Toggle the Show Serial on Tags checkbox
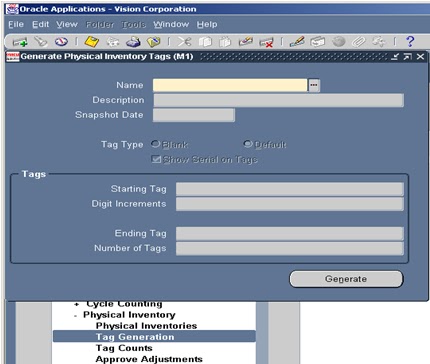The height and width of the screenshot is (364, 430). coord(156,159)
